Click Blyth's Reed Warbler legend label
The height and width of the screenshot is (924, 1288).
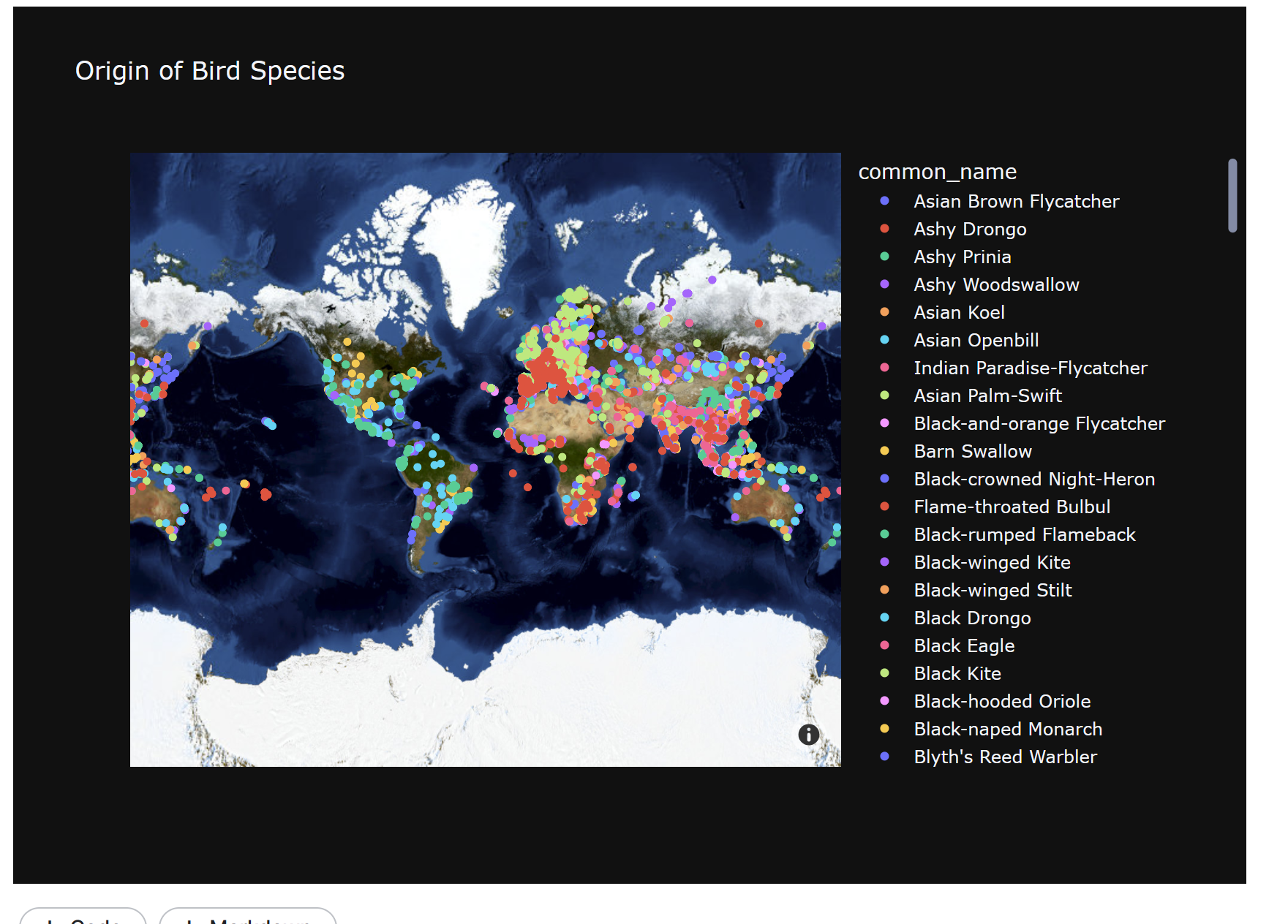1006,757
